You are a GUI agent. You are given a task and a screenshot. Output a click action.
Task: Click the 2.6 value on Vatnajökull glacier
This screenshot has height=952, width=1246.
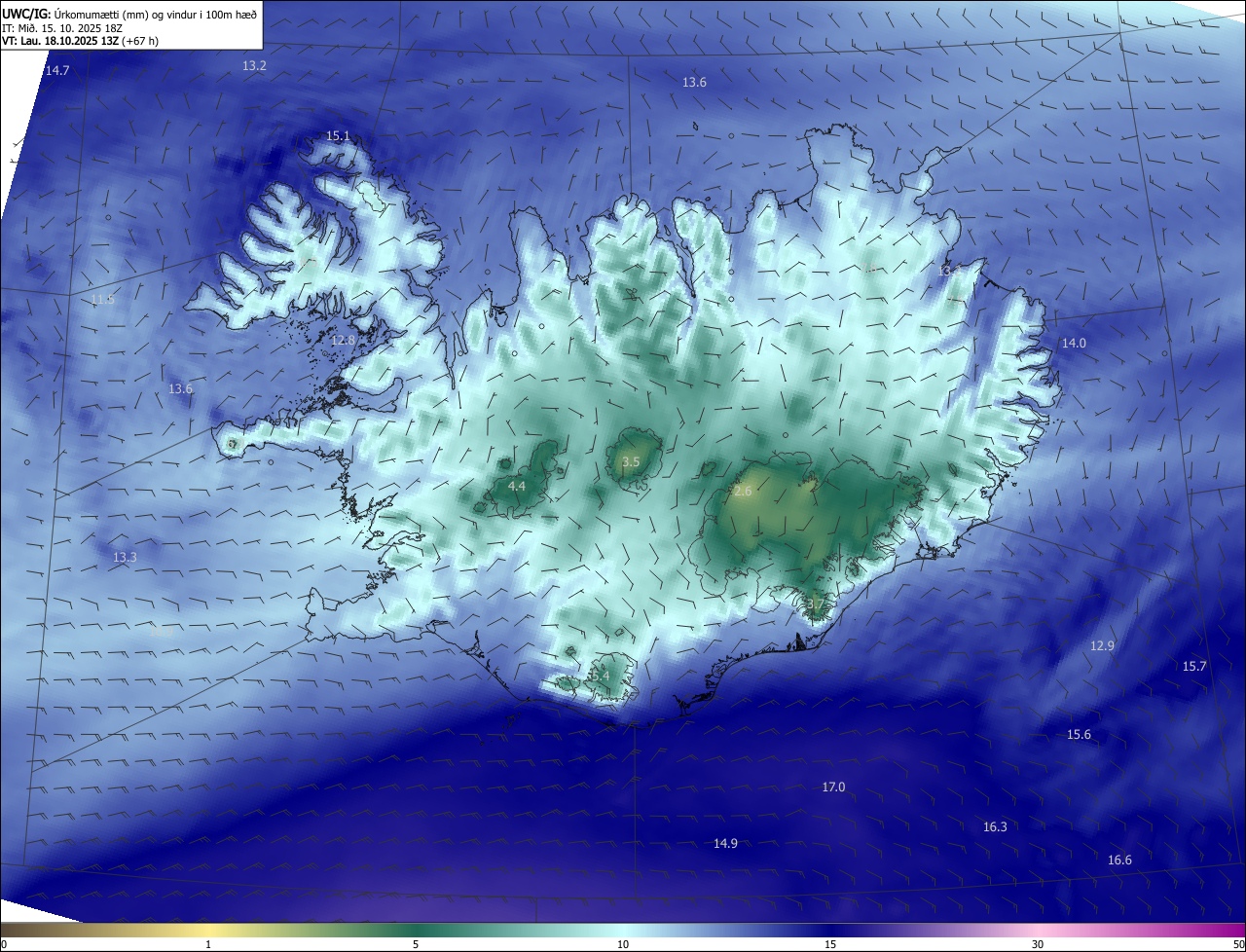743,492
